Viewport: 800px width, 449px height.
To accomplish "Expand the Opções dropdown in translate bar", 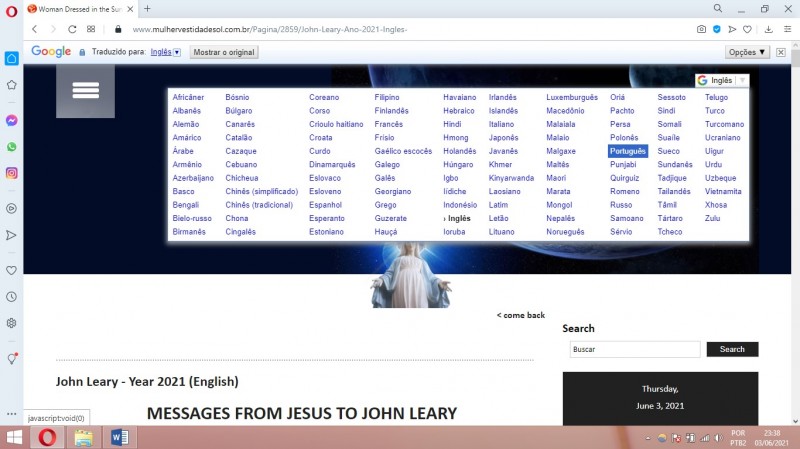I will (x=747, y=52).
